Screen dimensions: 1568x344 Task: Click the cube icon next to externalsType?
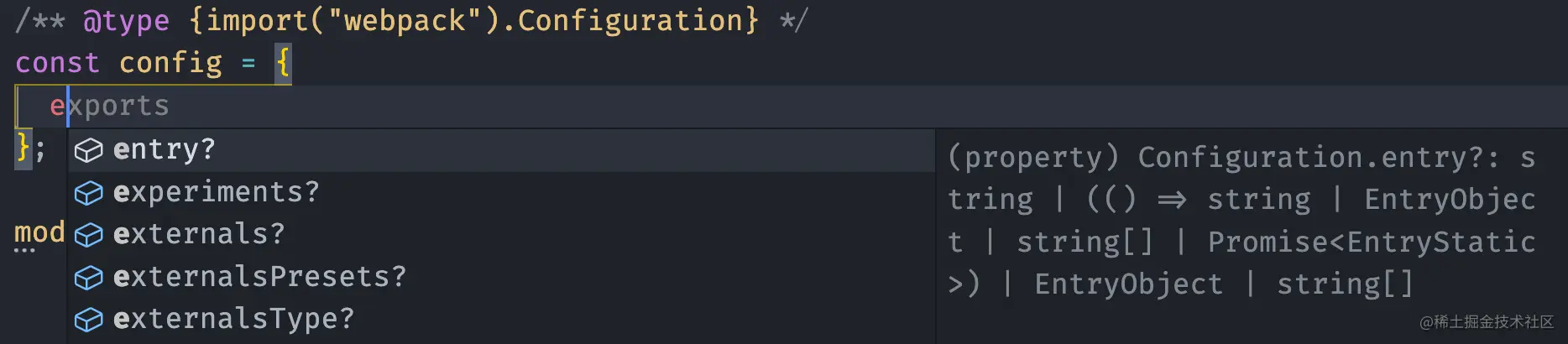tap(88, 320)
